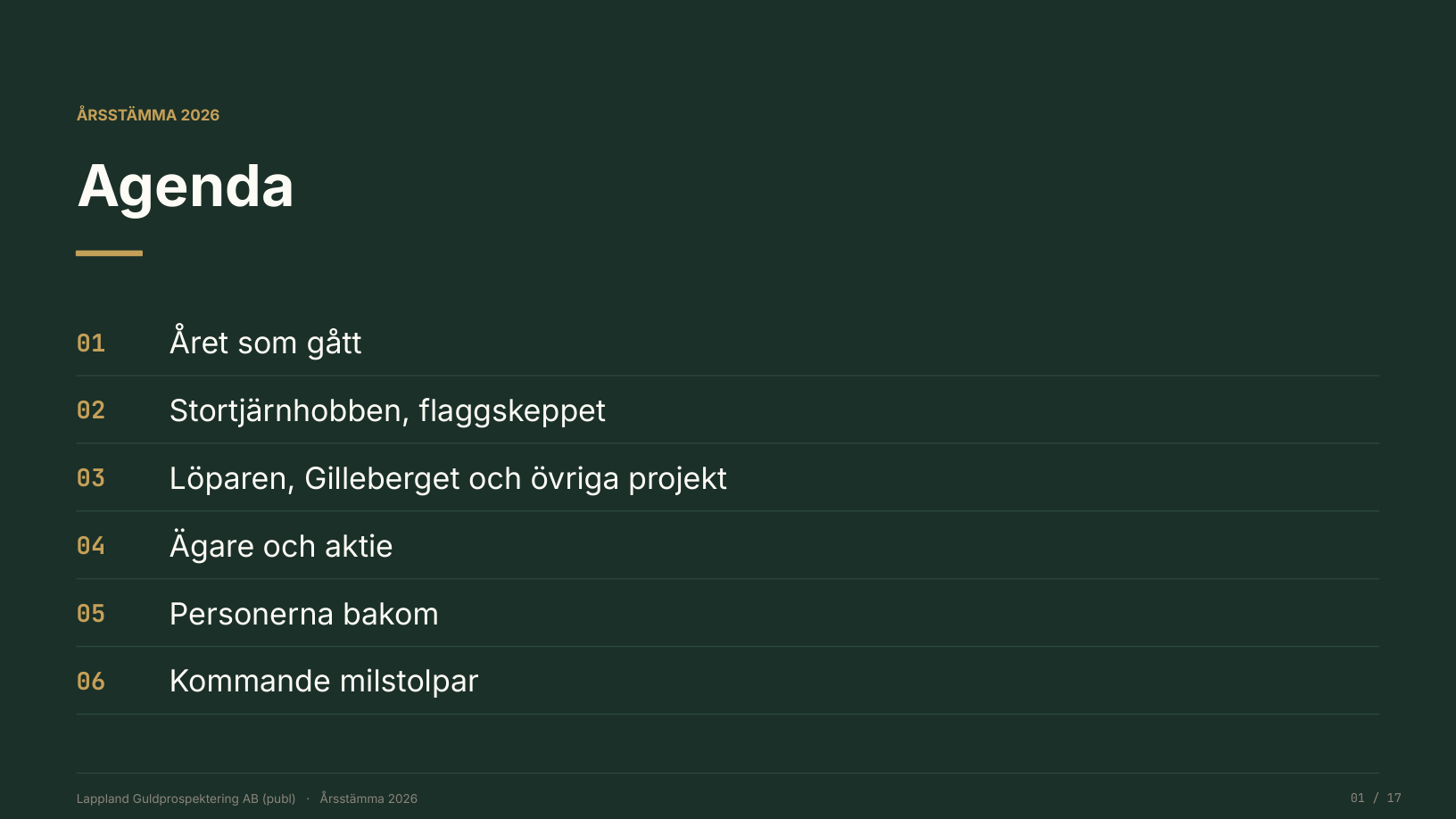Click the number 03 marker
This screenshot has height=819, width=1456.
[x=91, y=478]
